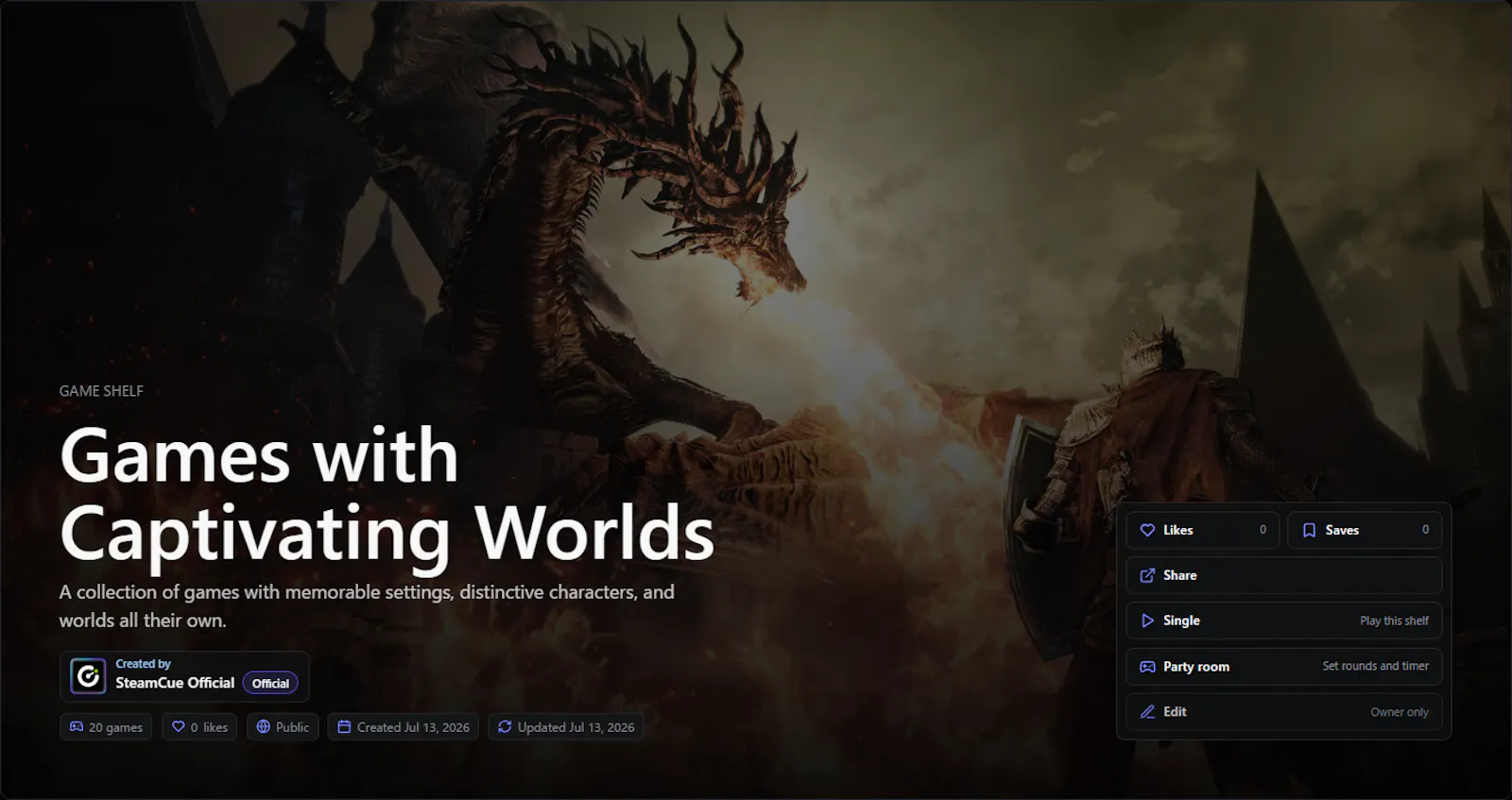Viewport: 1512px width, 800px height.
Task: Click the pencil icon by Edit
Action: (1147, 712)
